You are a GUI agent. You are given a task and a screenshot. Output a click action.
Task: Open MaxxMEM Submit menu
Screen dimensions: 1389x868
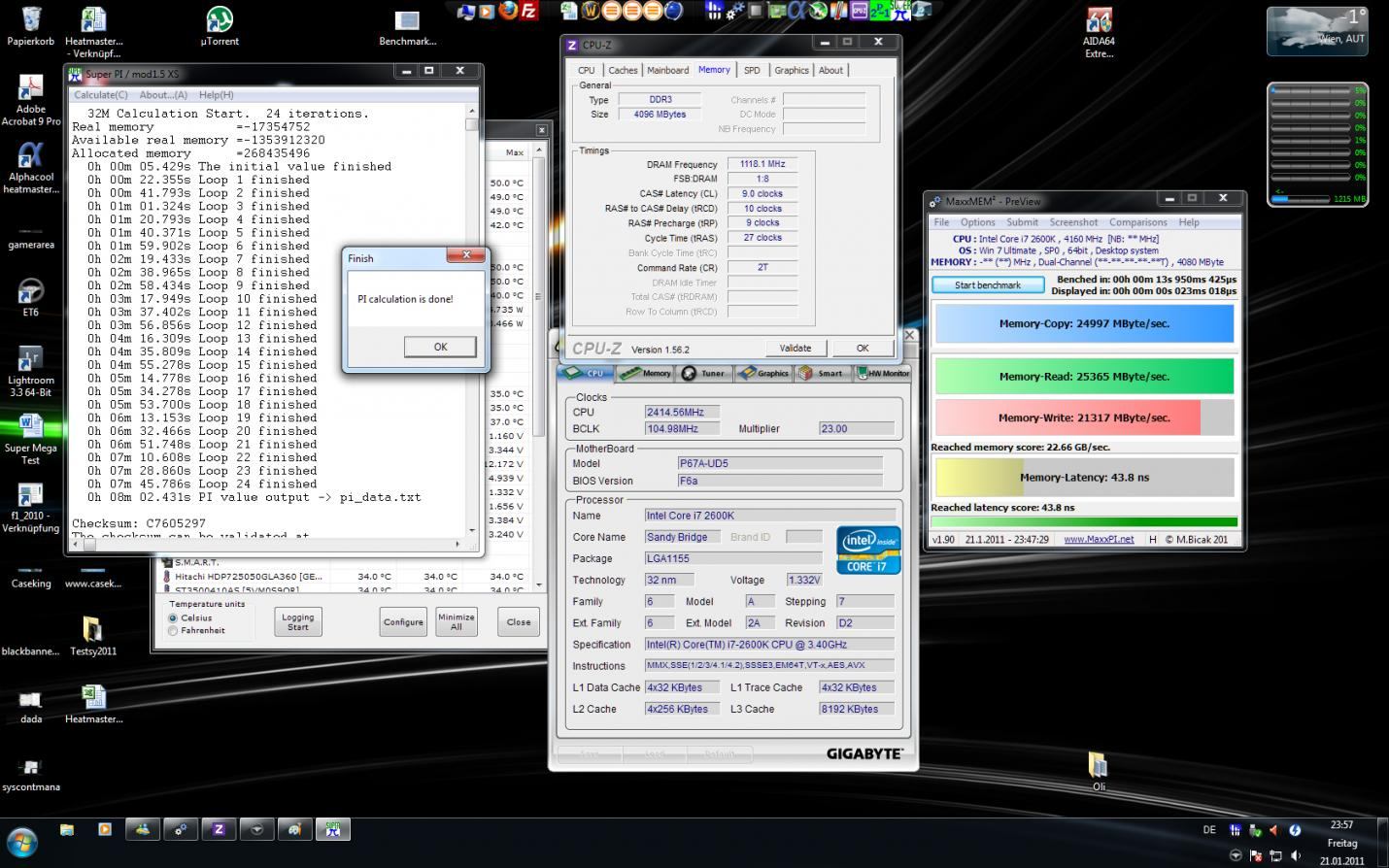tap(1022, 222)
